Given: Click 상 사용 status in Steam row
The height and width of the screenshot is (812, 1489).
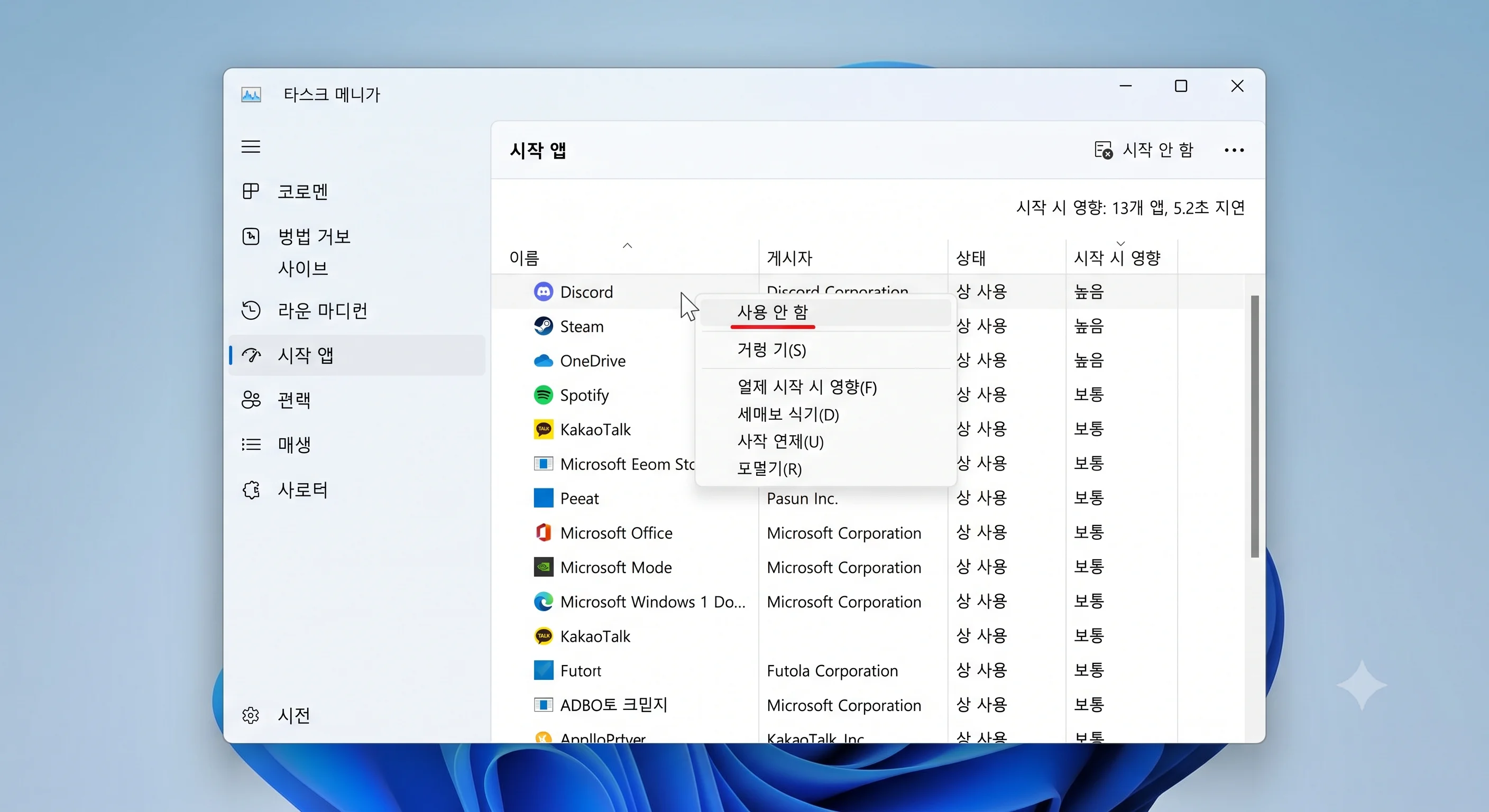Looking at the screenshot, I should (981, 326).
